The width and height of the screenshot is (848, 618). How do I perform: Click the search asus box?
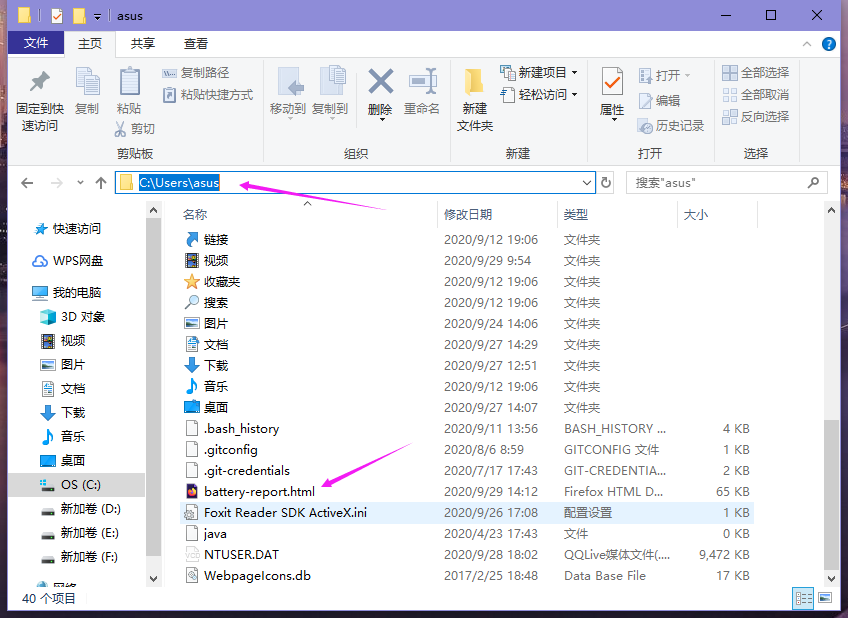tap(727, 183)
